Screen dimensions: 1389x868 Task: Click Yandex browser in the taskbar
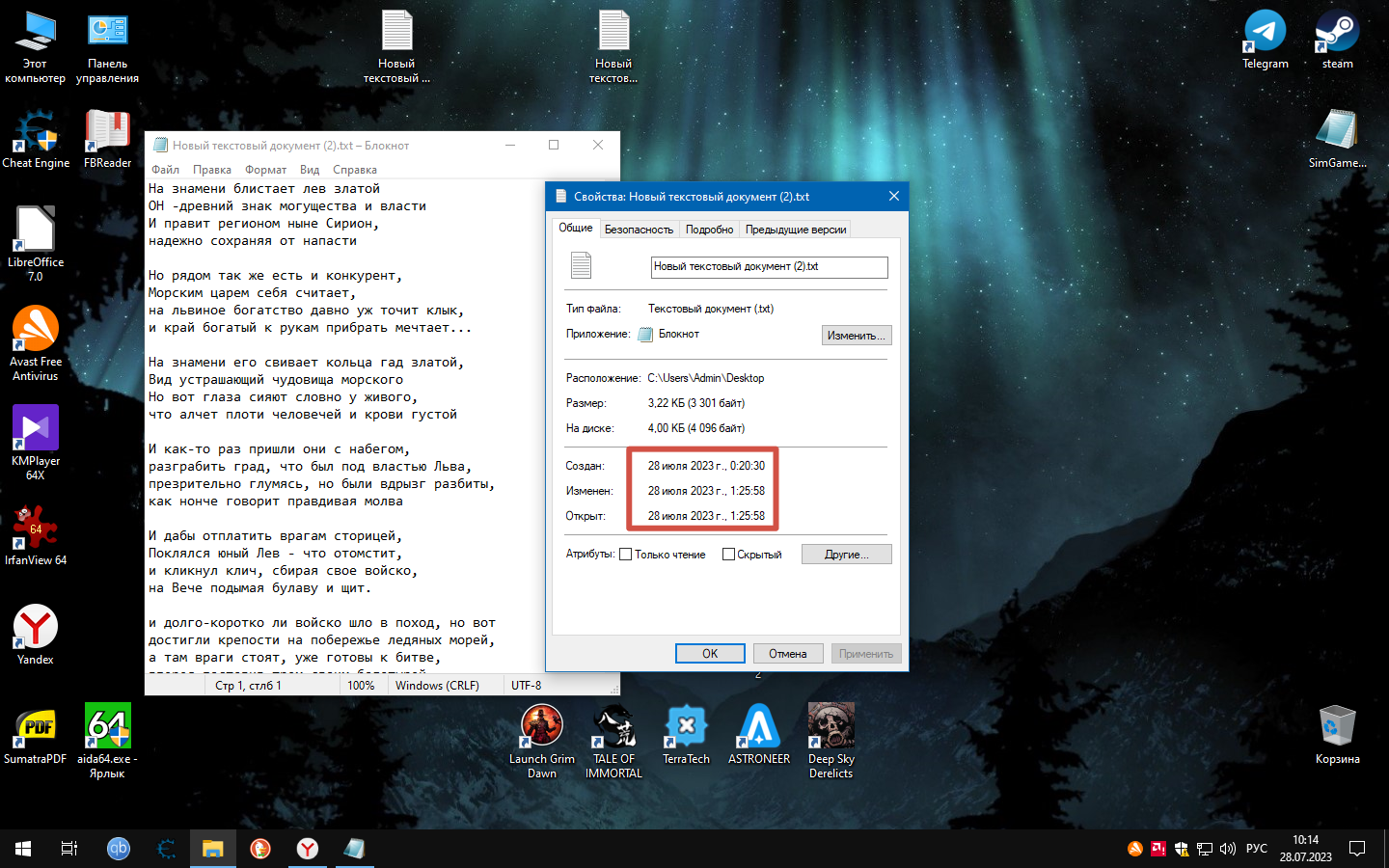(307, 849)
